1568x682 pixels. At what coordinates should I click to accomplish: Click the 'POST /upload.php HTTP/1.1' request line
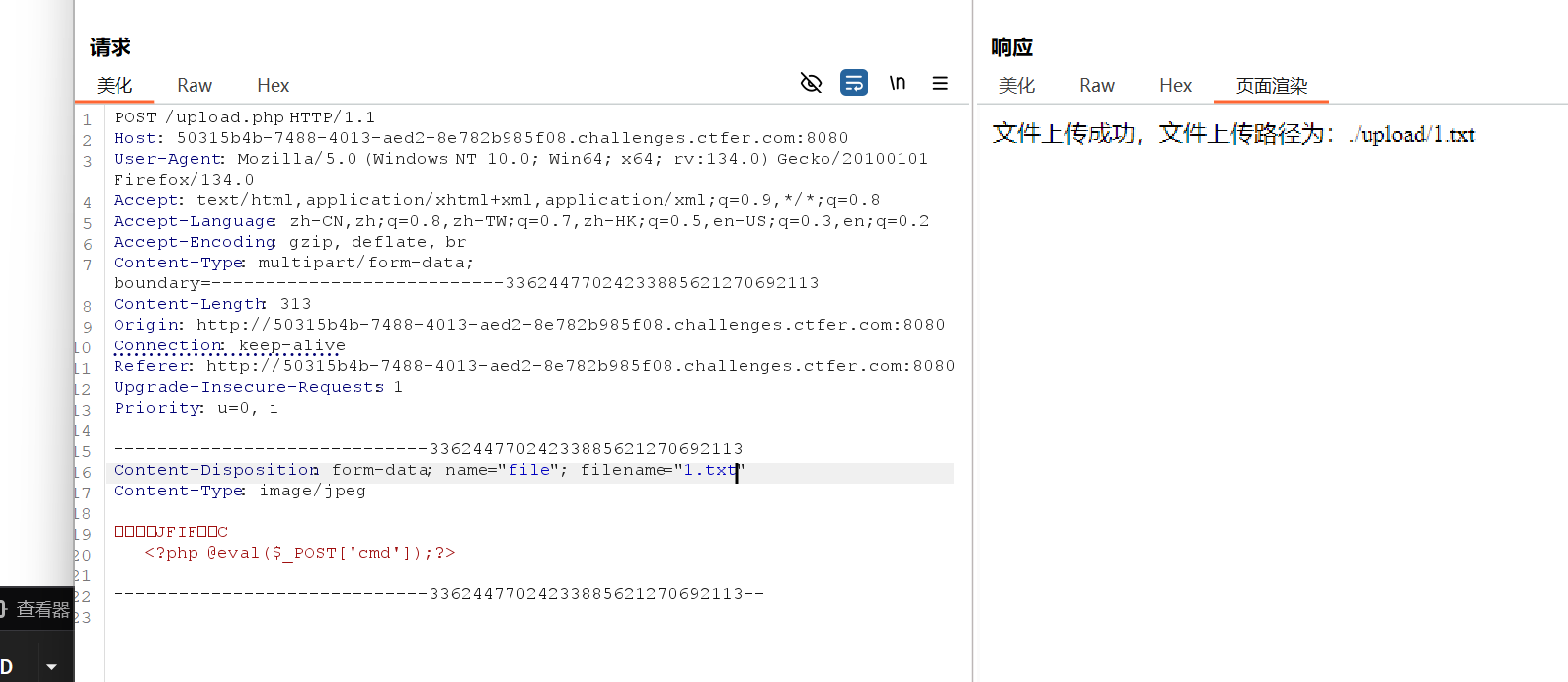coord(245,117)
